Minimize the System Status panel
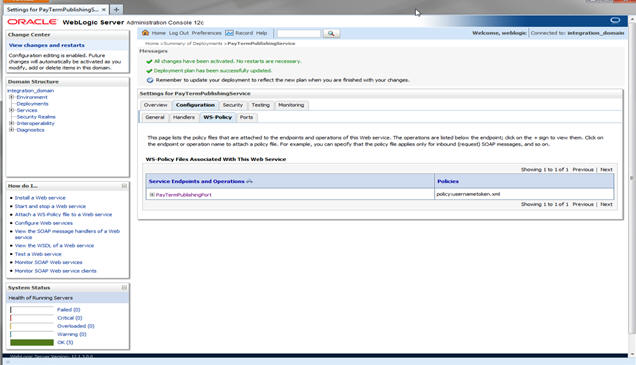 click(x=124, y=288)
